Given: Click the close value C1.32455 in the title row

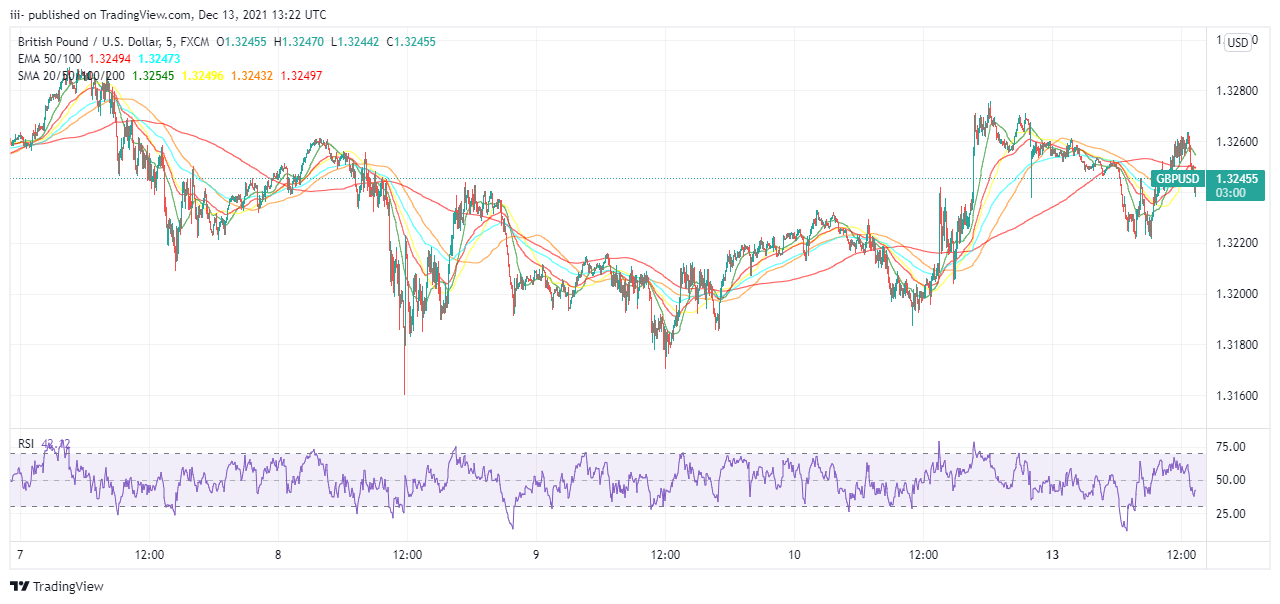Looking at the screenshot, I should coord(410,42).
